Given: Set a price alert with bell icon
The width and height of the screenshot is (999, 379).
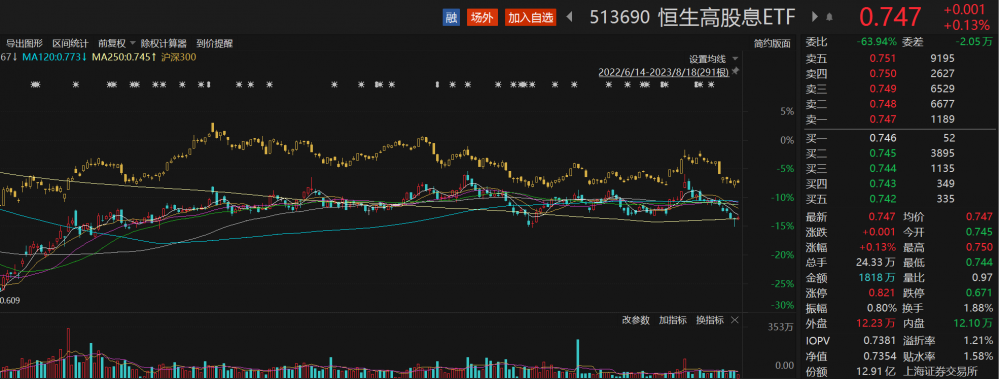Looking at the screenshot, I should (x=830, y=17).
